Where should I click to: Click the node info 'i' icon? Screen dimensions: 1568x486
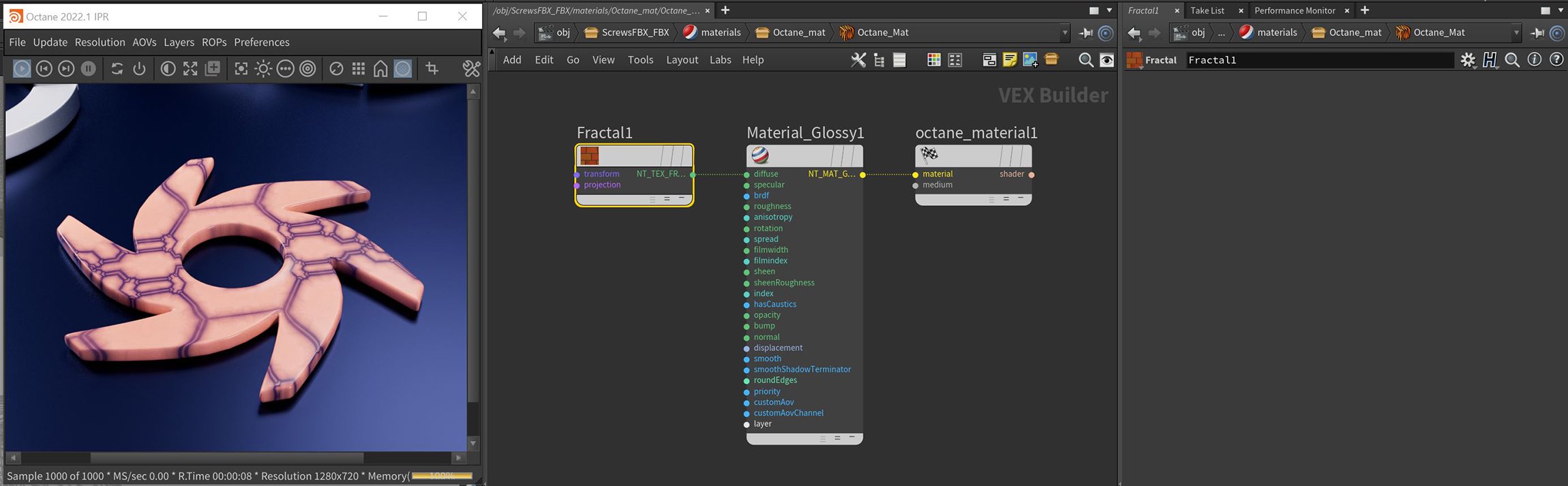pos(1534,60)
